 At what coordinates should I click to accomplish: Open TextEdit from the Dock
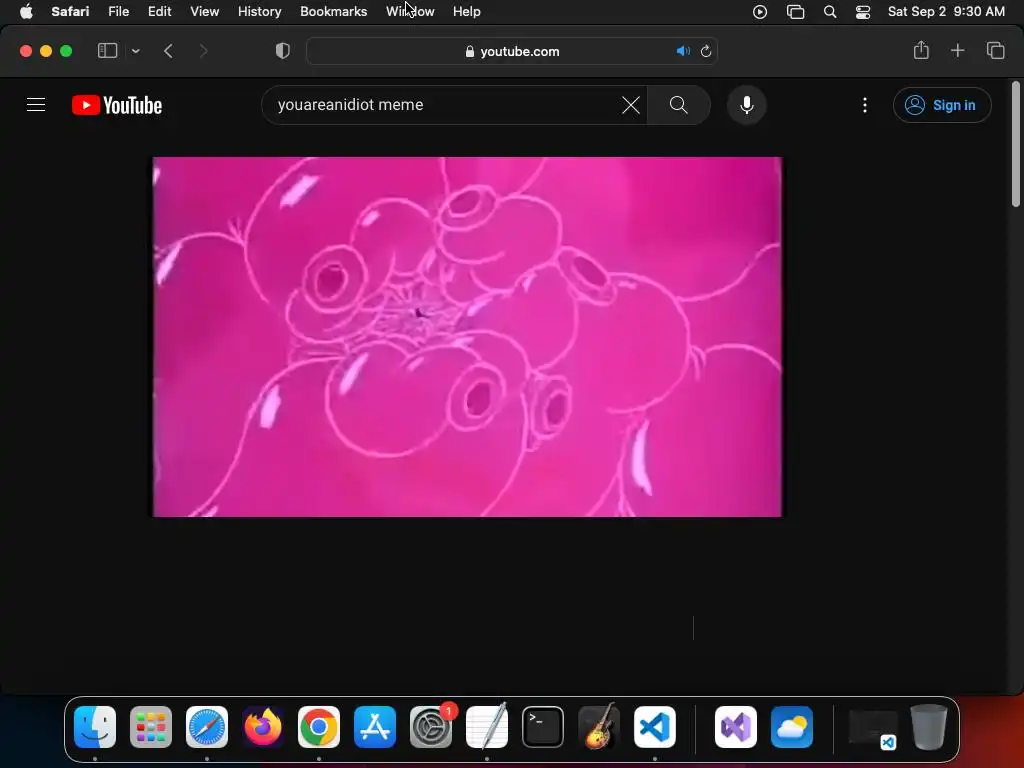pyautogui.click(x=487, y=726)
